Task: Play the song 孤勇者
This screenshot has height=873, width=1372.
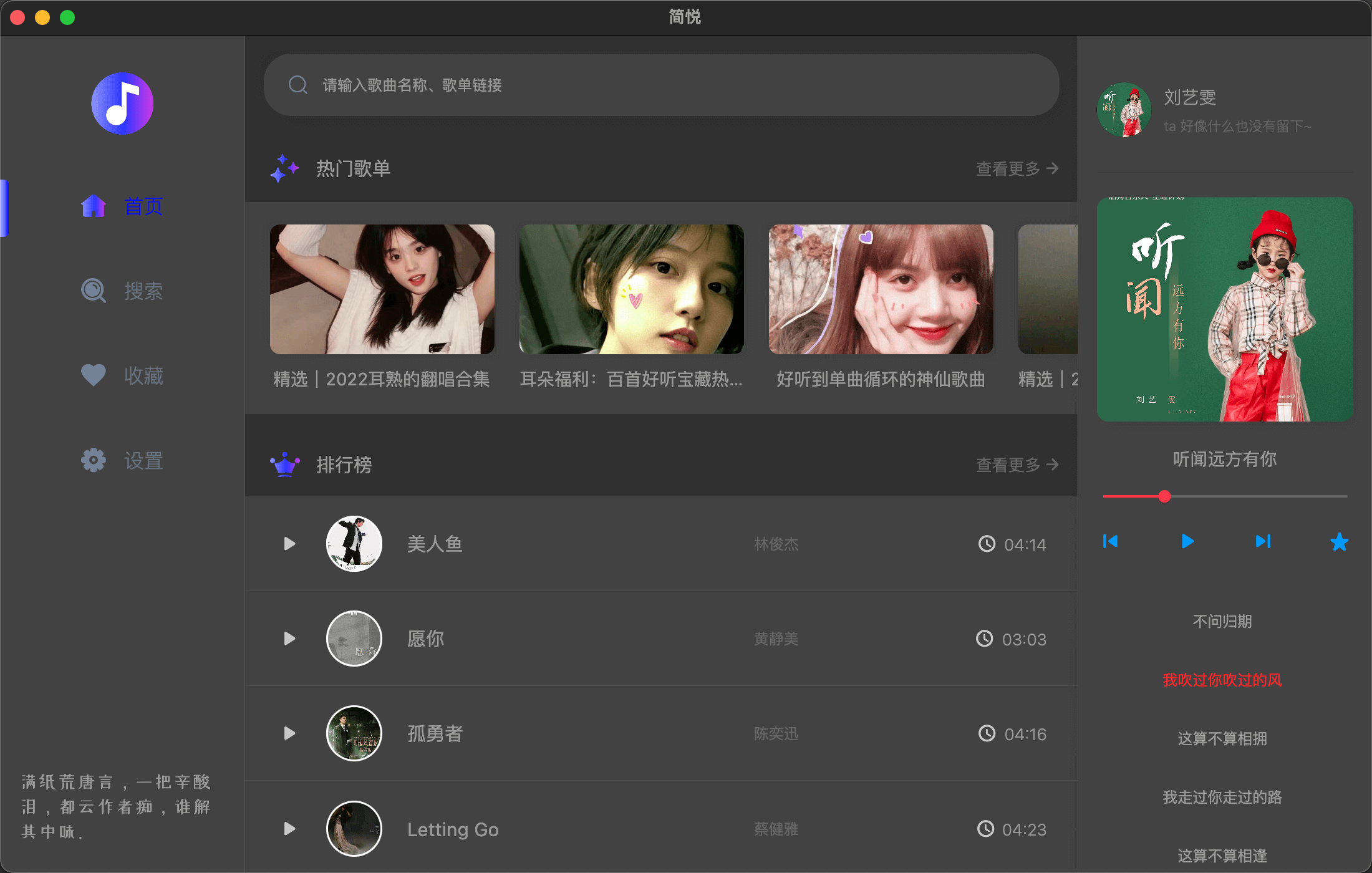Action: 289,733
